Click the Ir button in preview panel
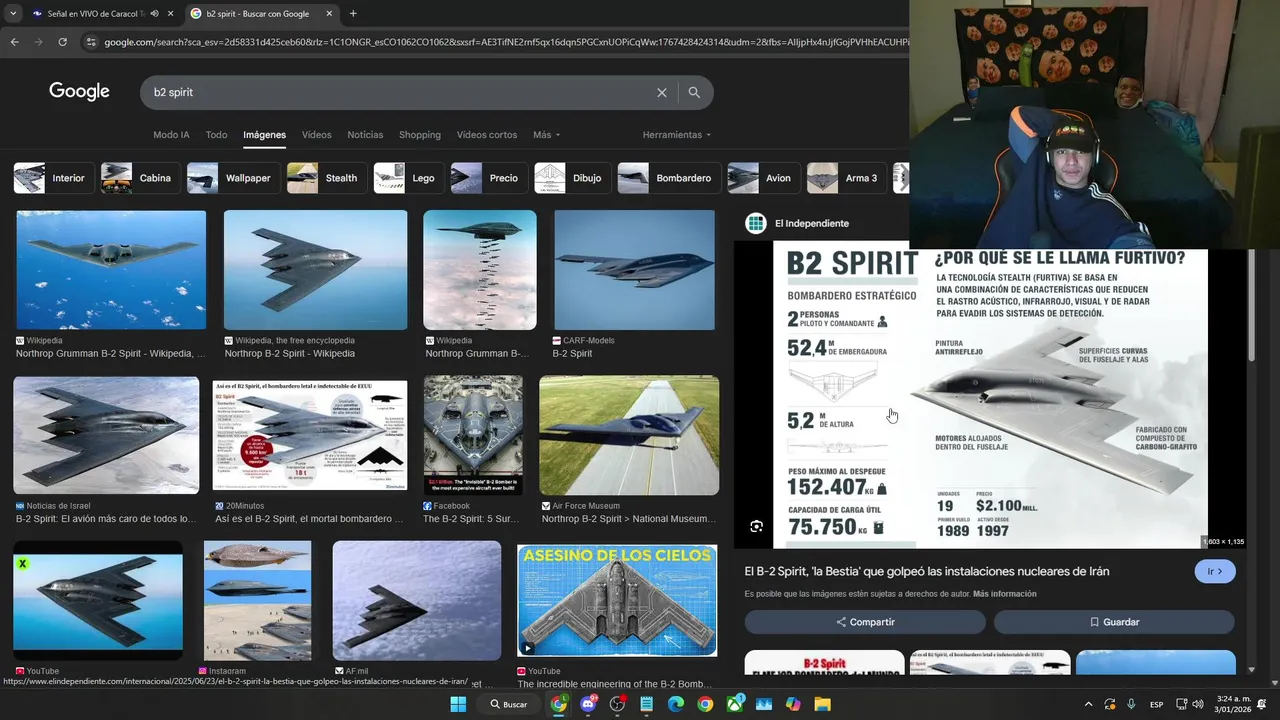1280x720 pixels. [x=1215, y=571]
